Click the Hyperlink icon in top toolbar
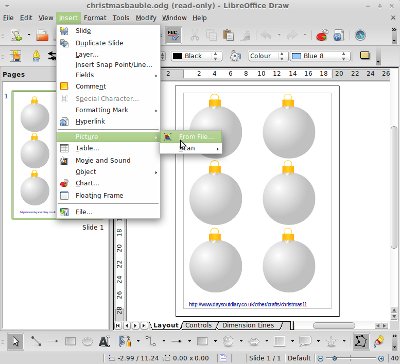Image resolution: width=400 pixels, height=364 pixels. click(338, 35)
